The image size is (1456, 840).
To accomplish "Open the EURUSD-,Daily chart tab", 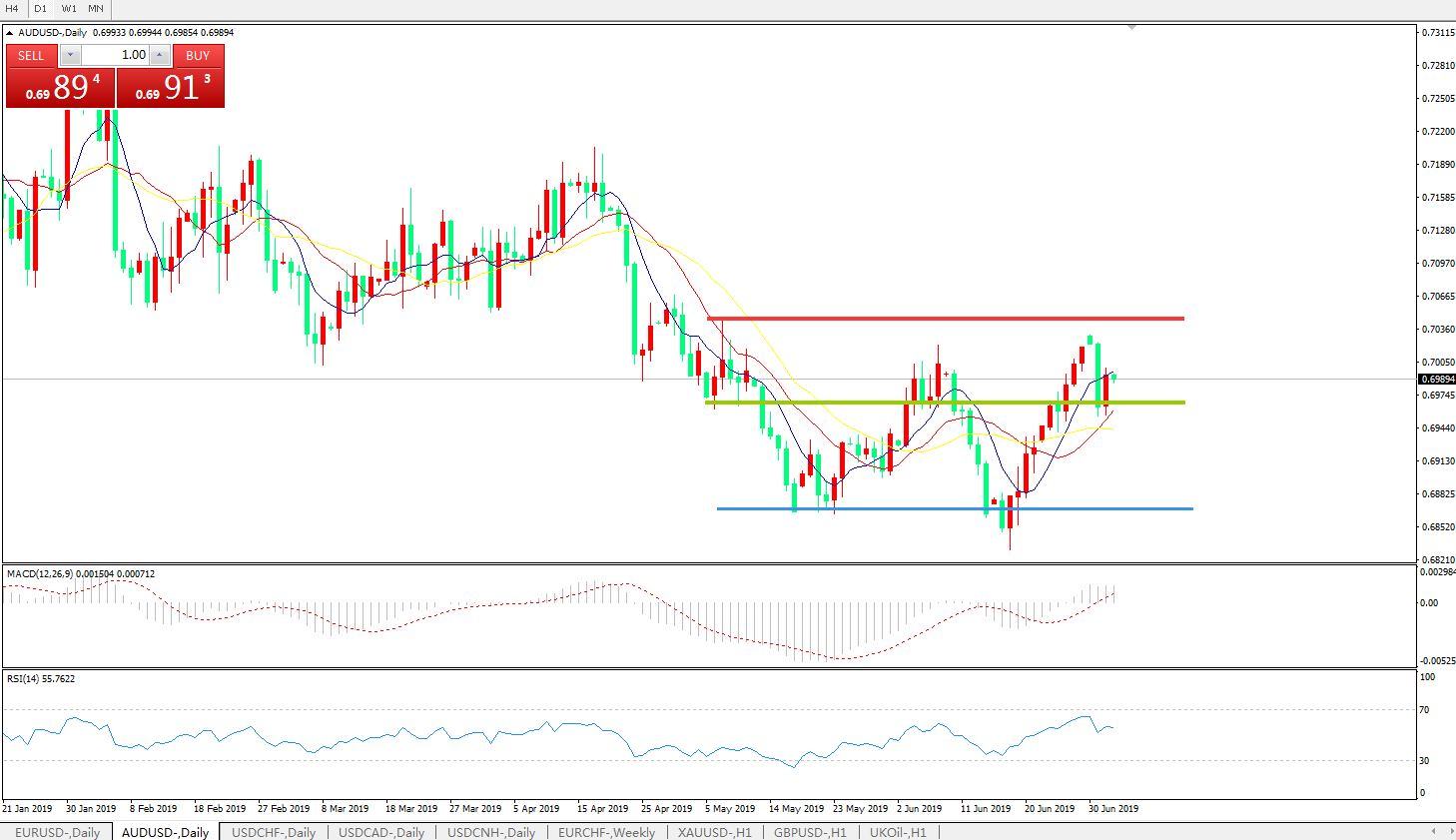I will [x=58, y=832].
